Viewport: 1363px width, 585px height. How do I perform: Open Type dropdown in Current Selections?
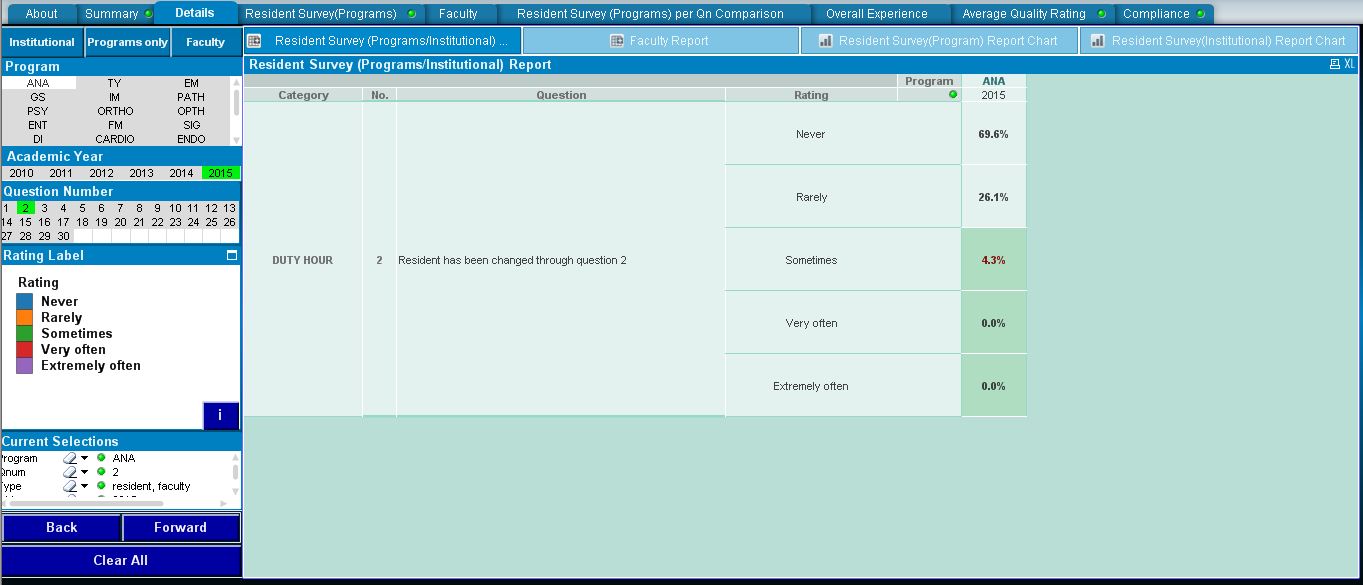[85, 486]
